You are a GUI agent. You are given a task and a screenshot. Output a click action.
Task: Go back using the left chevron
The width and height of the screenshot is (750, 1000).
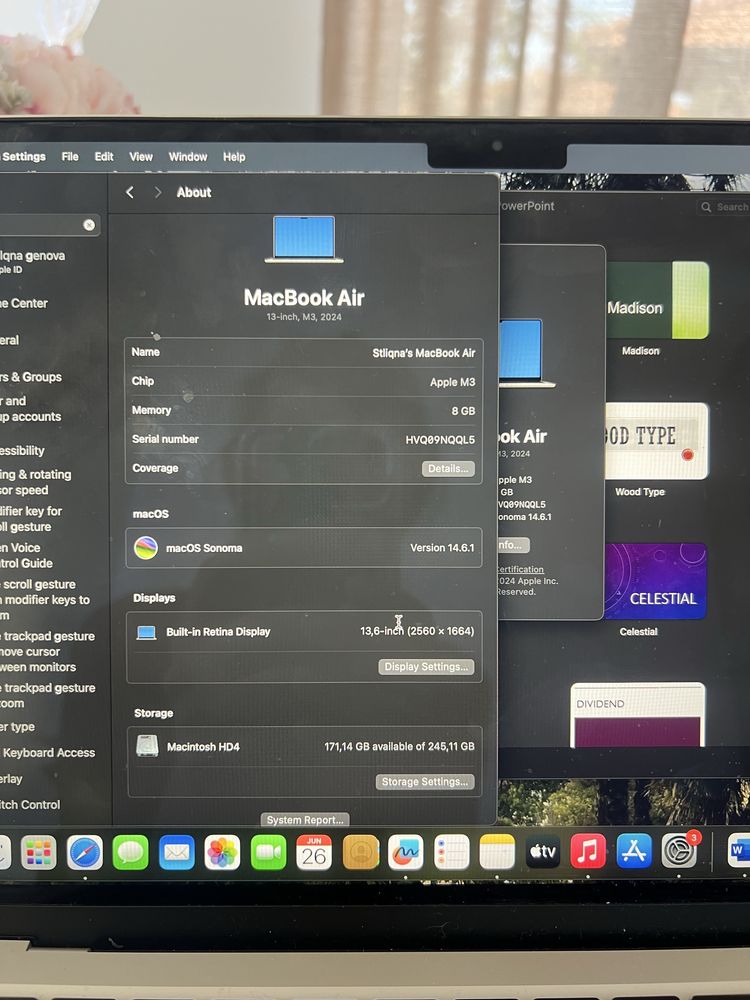click(x=130, y=192)
